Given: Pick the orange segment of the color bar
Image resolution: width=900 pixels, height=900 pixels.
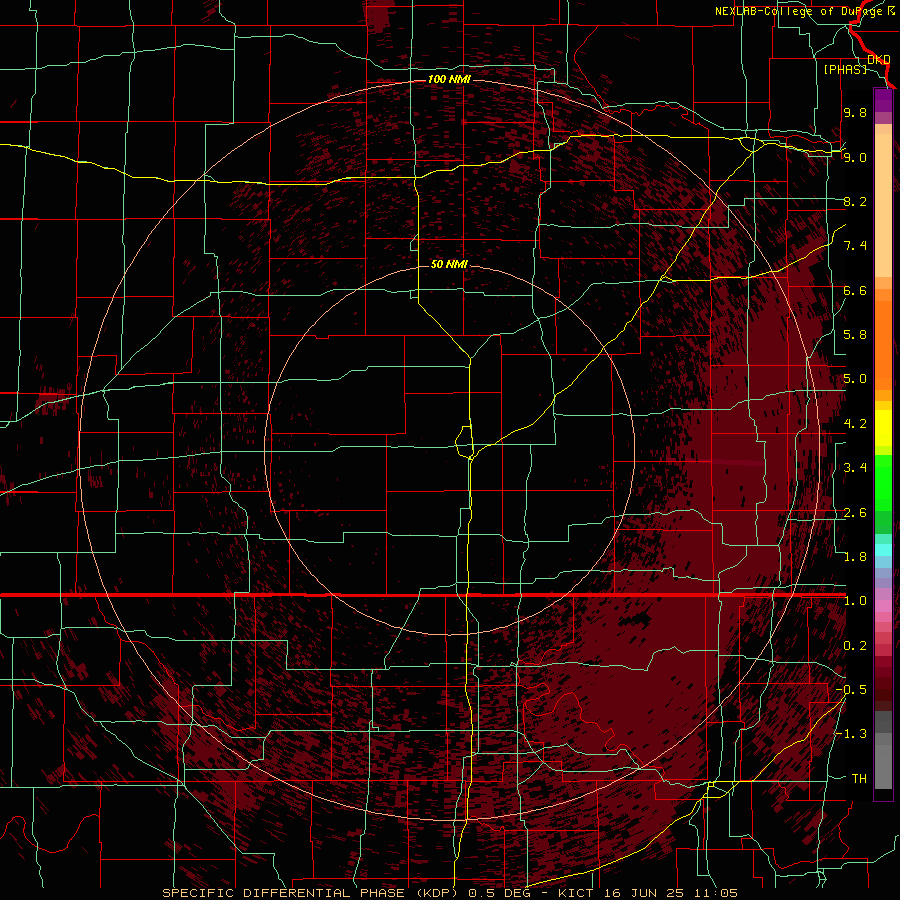Looking at the screenshot, I should tap(883, 346).
